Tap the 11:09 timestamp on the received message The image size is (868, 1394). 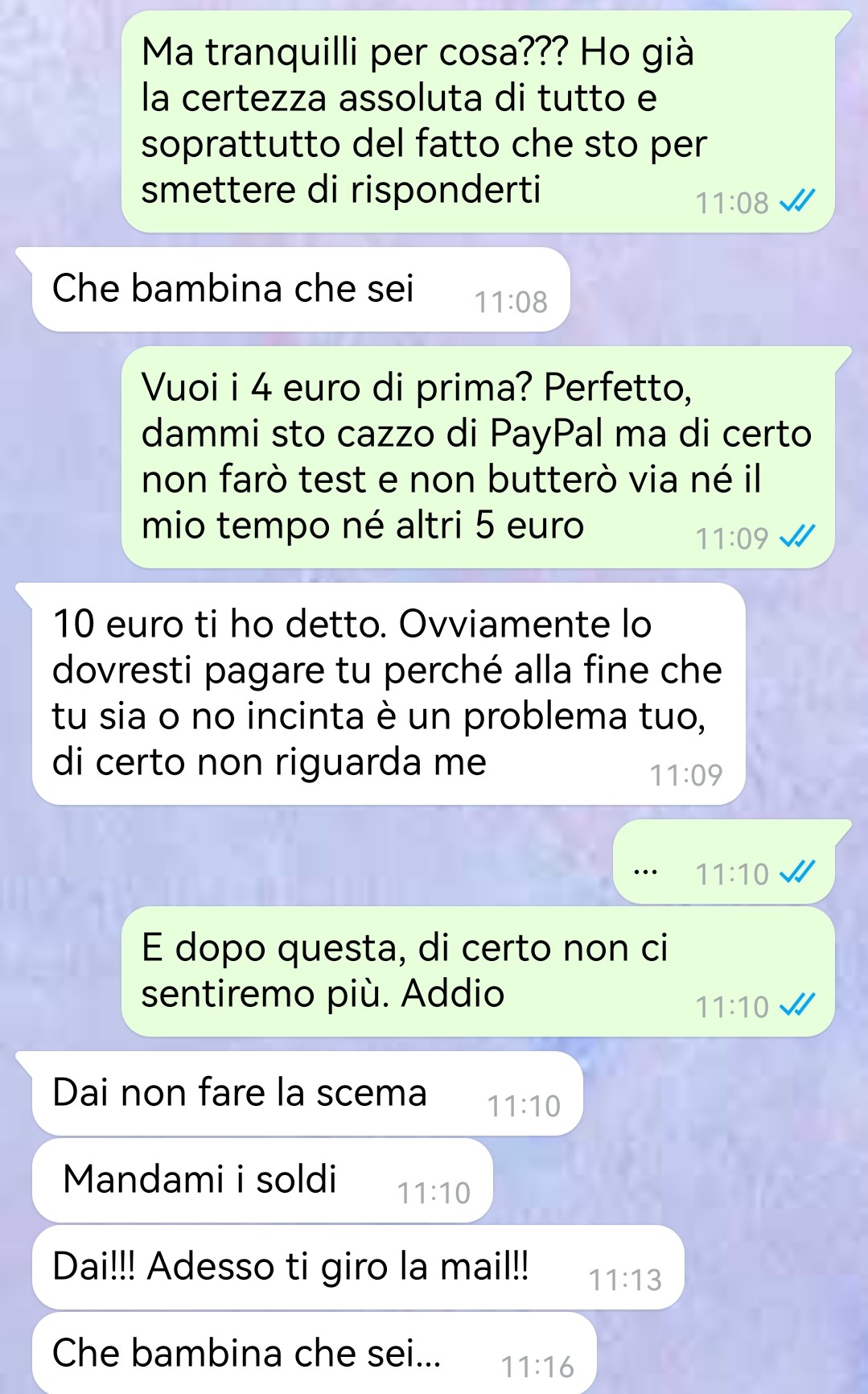[x=686, y=775]
